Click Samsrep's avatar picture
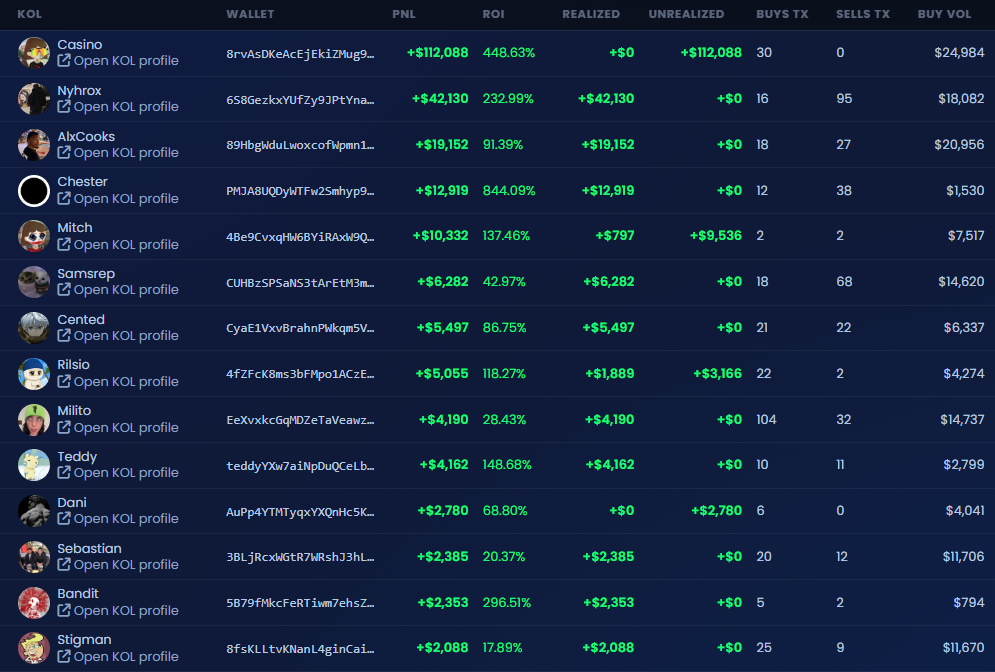 34,282
